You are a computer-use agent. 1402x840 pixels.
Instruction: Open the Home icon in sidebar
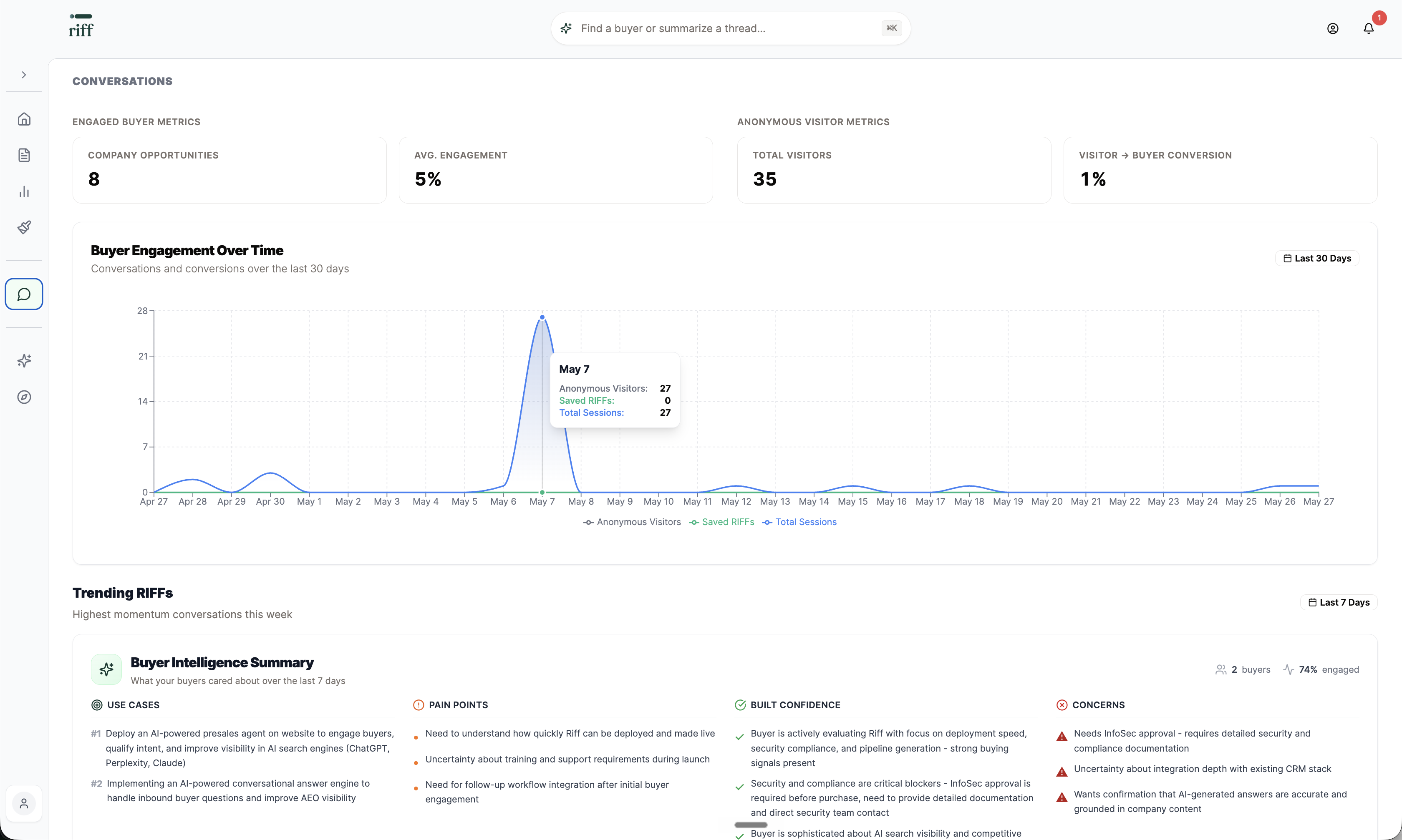(x=24, y=119)
